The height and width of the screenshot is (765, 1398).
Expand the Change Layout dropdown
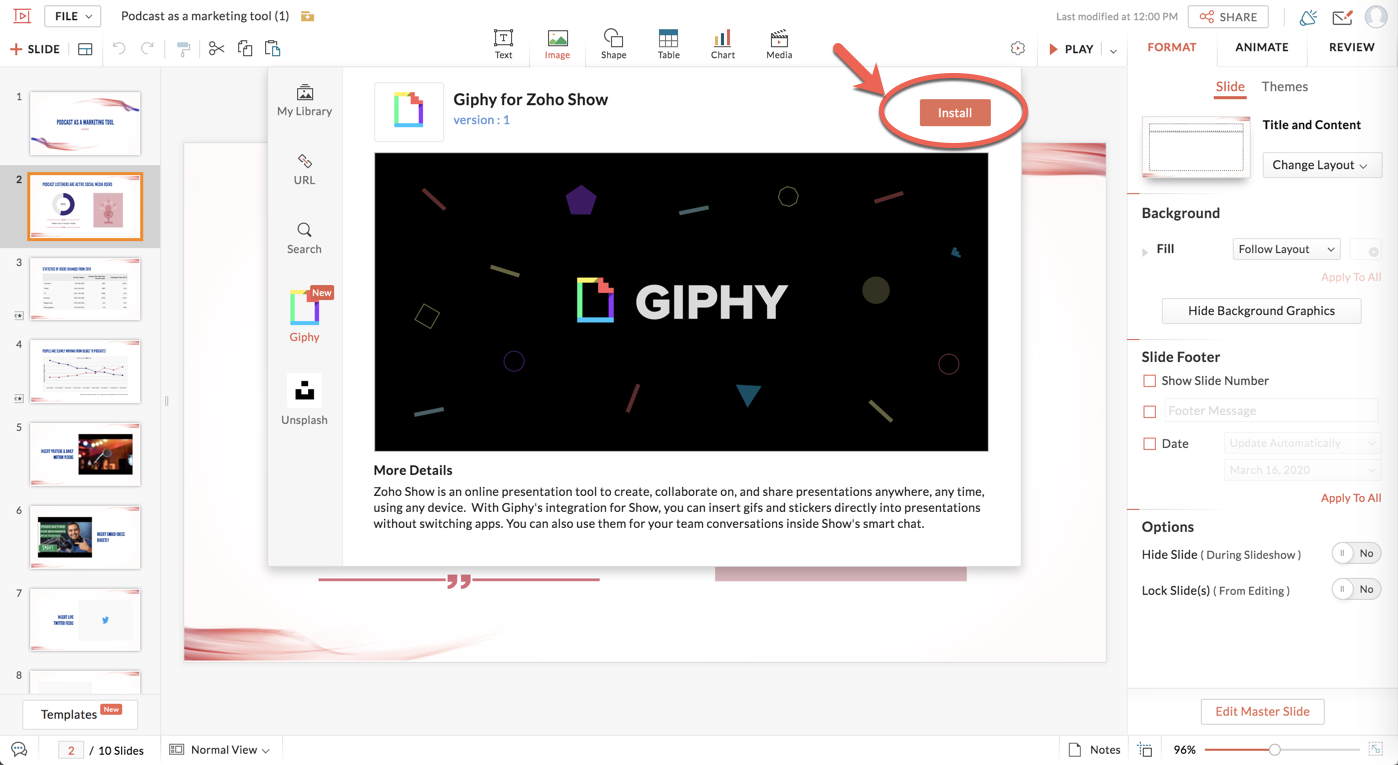[x=1322, y=165]
